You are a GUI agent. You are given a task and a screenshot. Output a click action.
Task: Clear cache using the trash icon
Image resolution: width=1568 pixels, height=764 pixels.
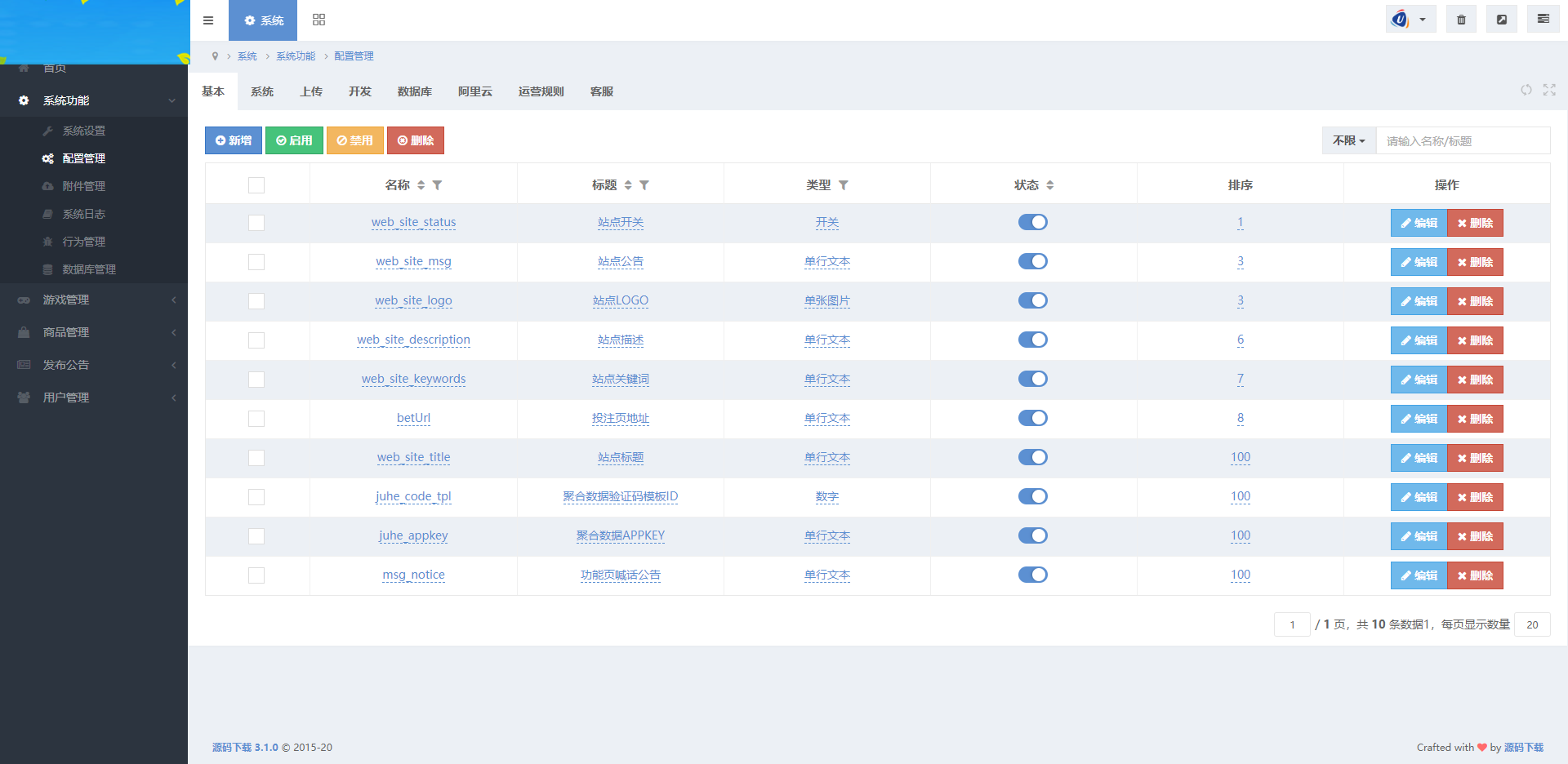click(1460, 18)
